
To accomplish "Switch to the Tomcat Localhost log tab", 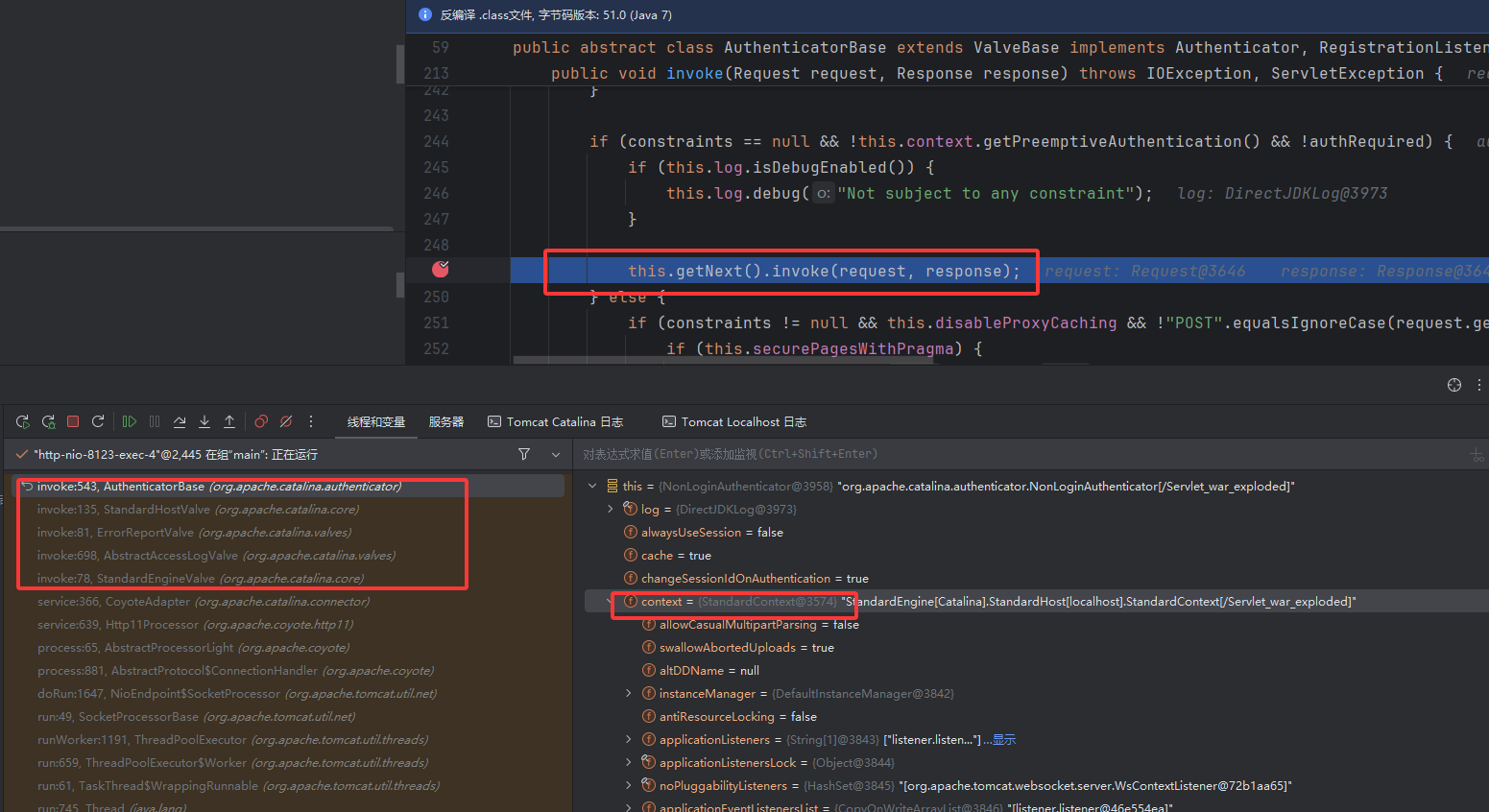I will tap(734, 422).
